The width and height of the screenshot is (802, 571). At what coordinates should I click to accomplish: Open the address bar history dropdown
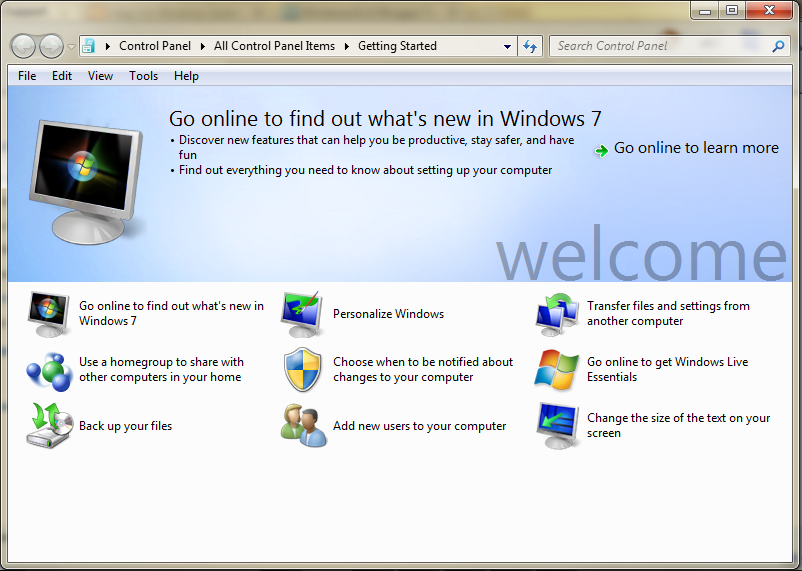coord(507,46)
